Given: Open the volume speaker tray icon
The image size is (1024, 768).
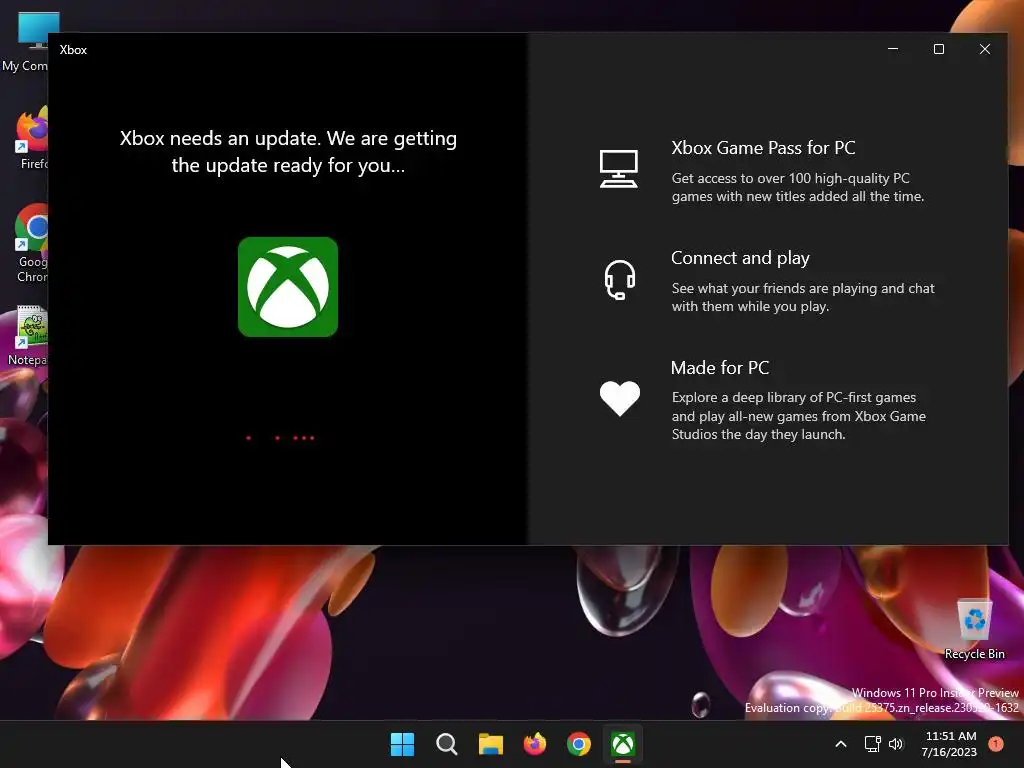Looking at the screenshot, I should [896, 744].
